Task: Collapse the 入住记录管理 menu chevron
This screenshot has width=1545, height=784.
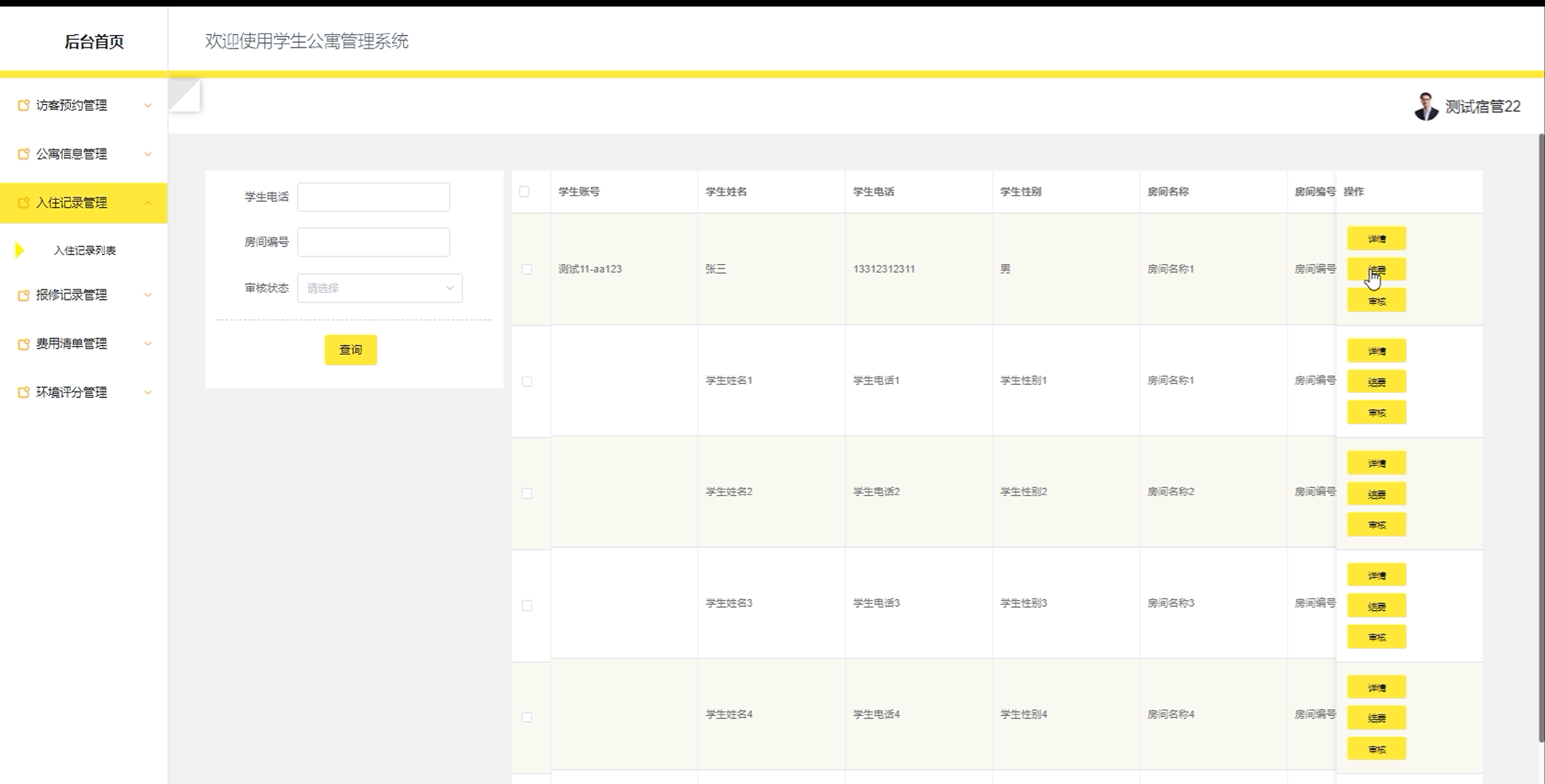Action: click(147, 203)
